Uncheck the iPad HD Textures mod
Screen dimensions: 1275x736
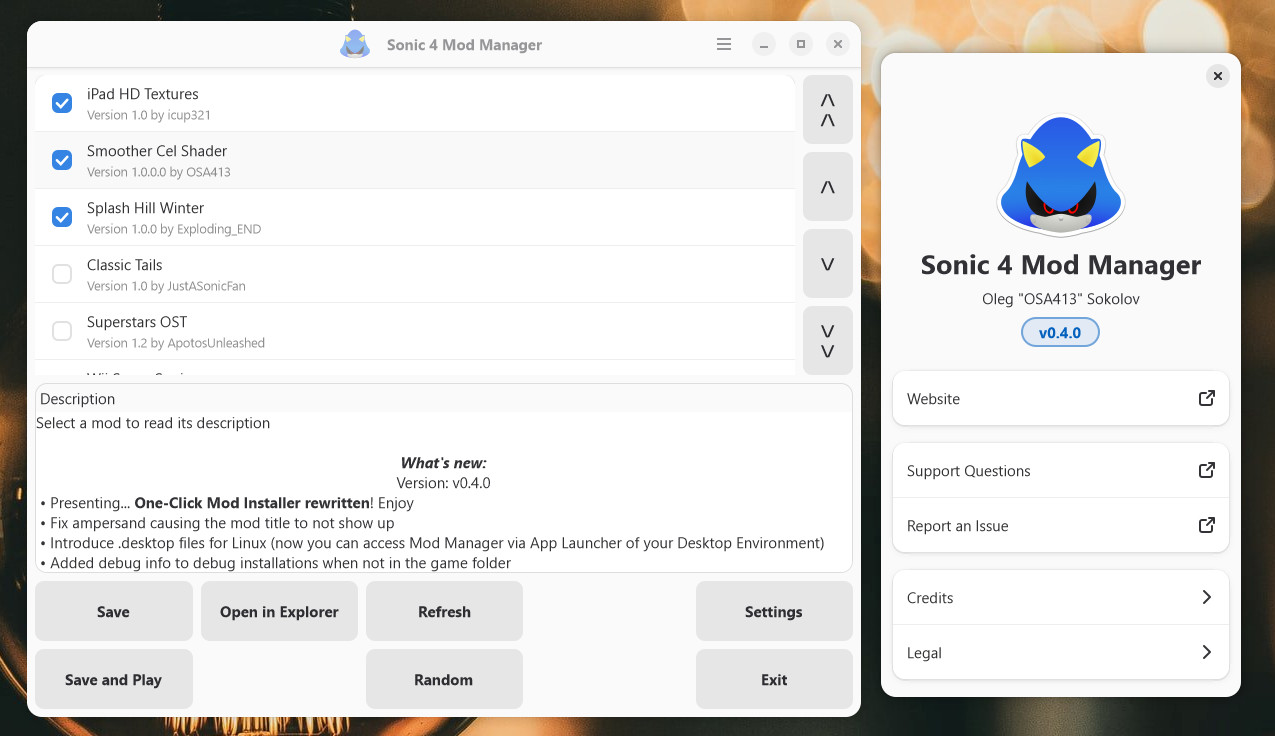click(x=62, y=103)
